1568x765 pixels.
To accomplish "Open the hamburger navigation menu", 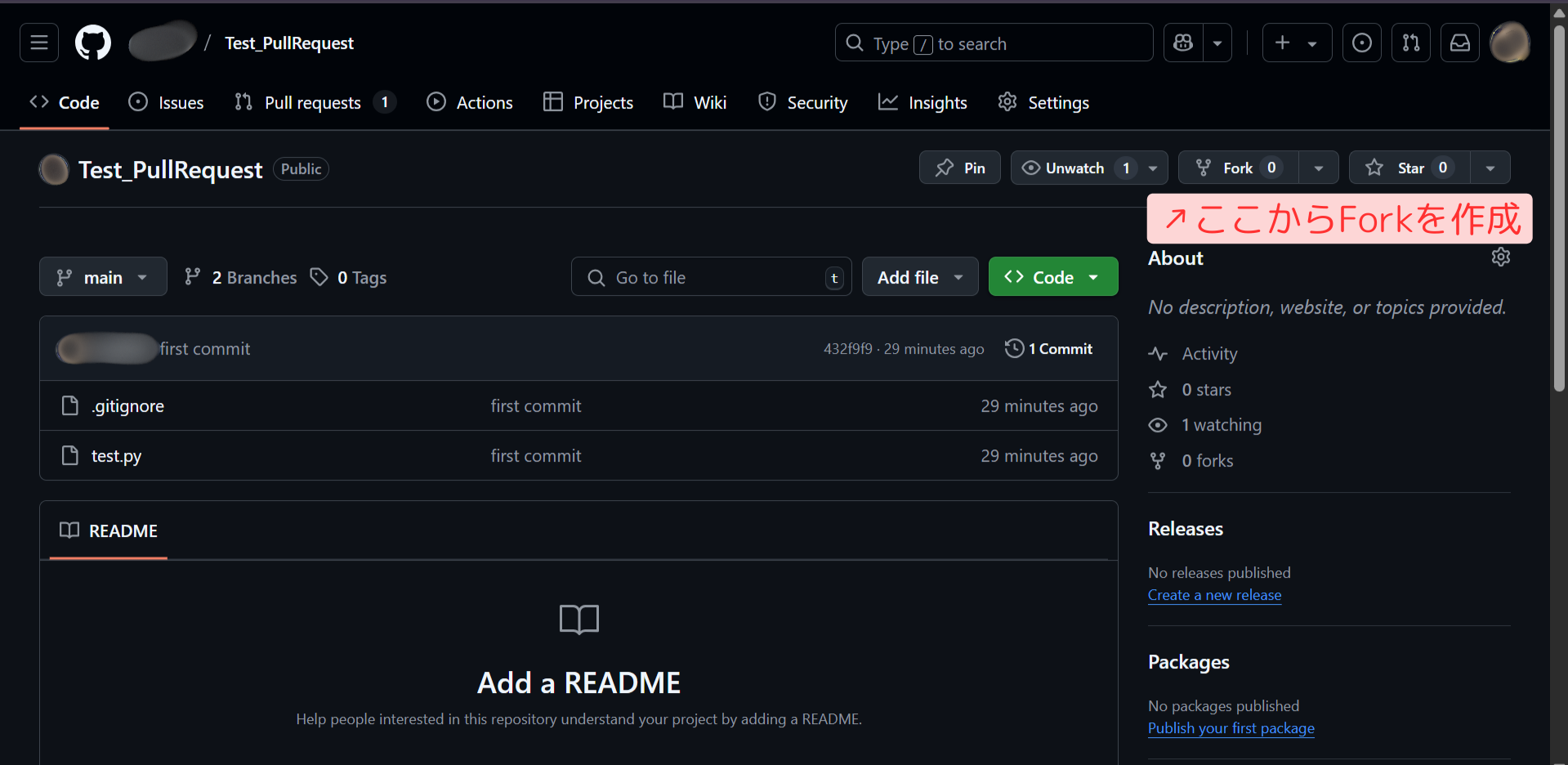I will [39, 42].
